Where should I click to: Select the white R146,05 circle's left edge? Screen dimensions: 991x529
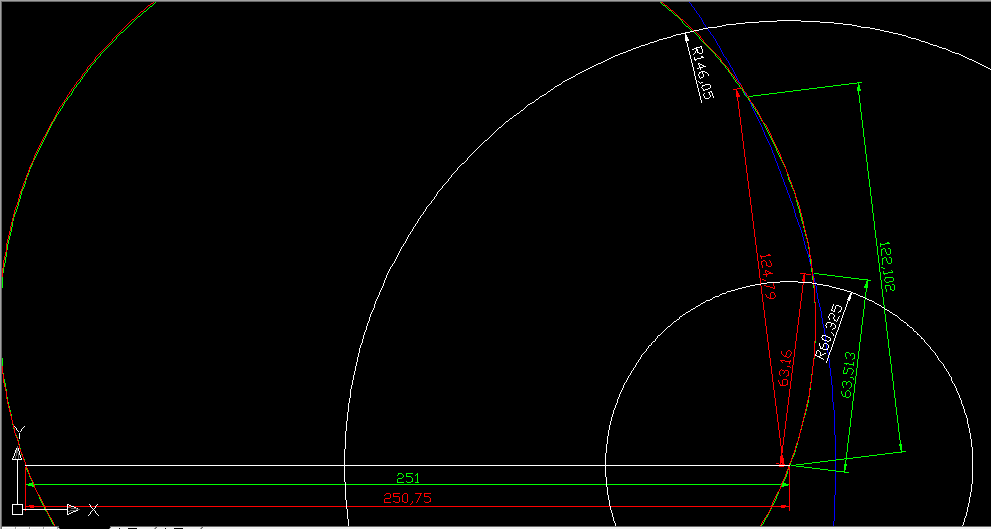click(345, 465)
